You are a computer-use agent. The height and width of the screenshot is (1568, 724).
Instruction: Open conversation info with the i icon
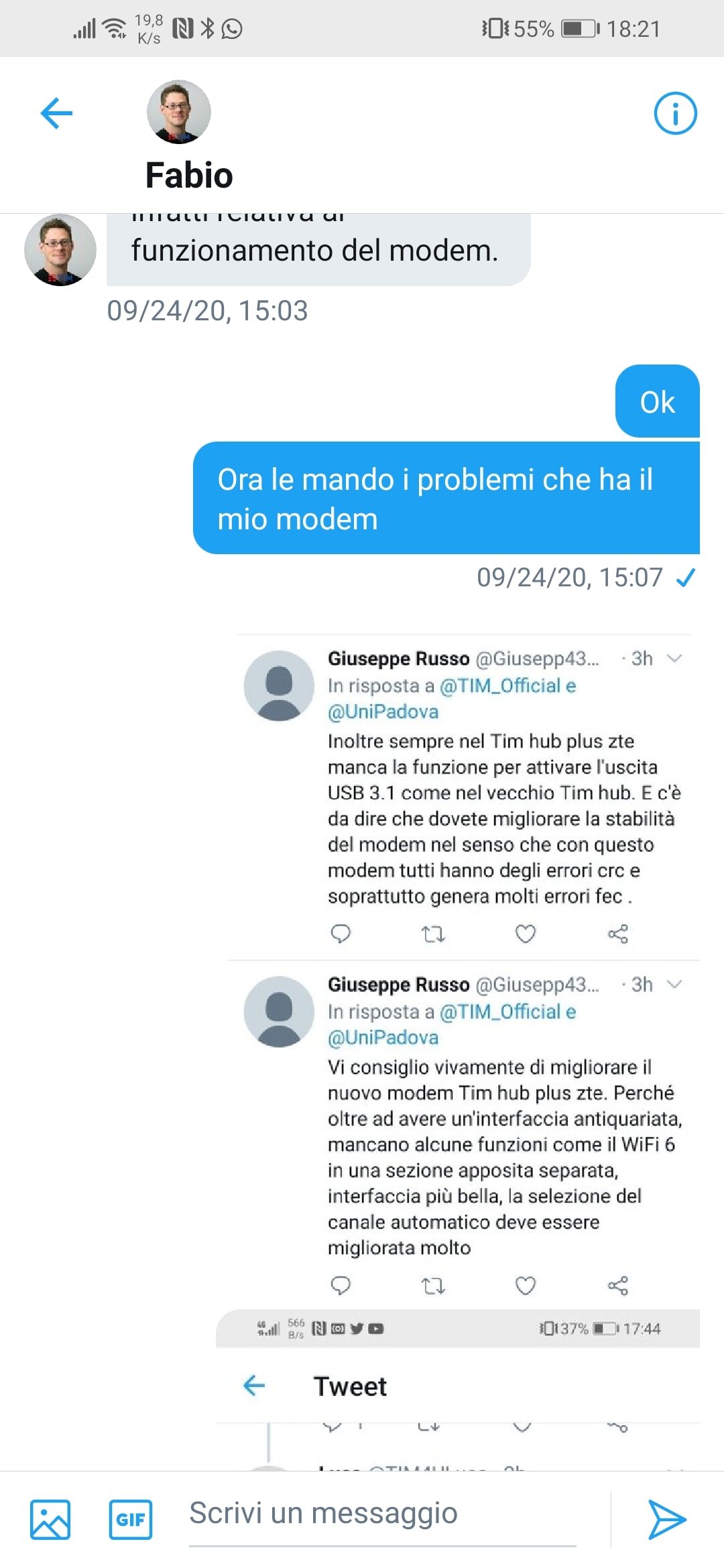click(x=675, y=113)
